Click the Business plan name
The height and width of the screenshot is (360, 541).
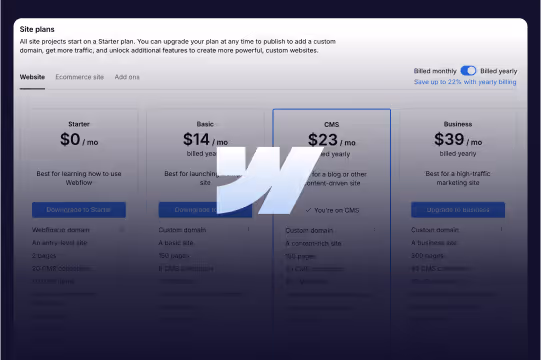pos(458,124)
